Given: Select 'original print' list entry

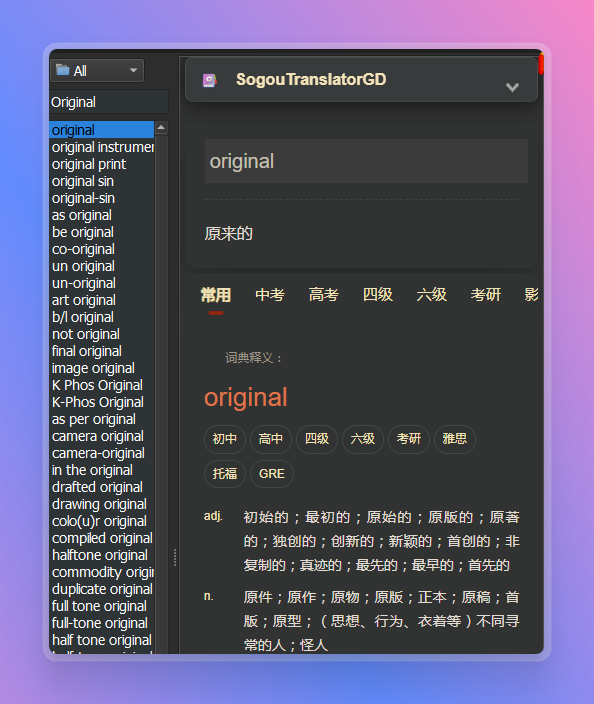Looking at the screenshot, I should pyautogui.click(x=101, y=164).
